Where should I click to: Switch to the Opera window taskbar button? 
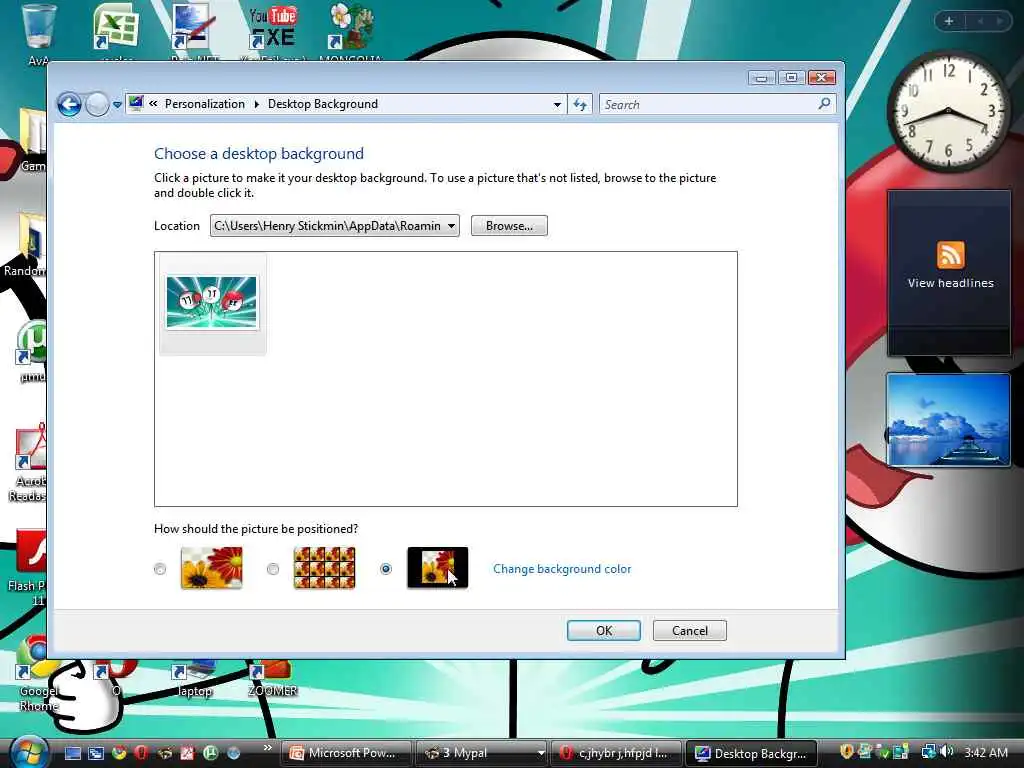[x=616, y=753]
